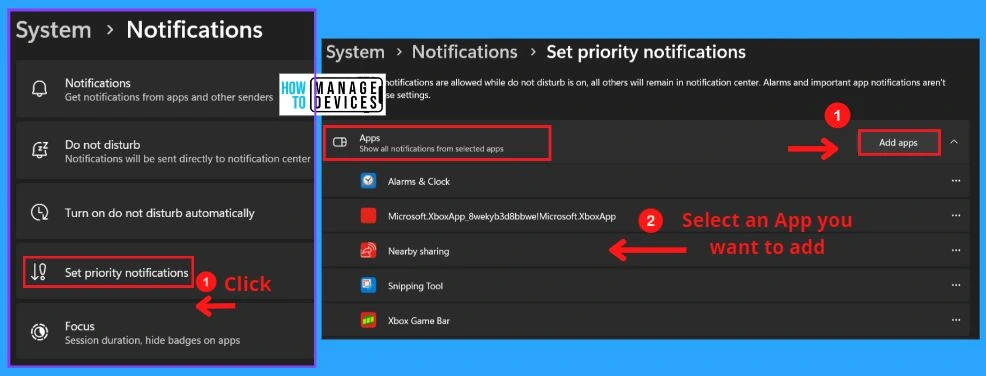Click the bell icon beside Notifications
986x376 pixels.
39,89
